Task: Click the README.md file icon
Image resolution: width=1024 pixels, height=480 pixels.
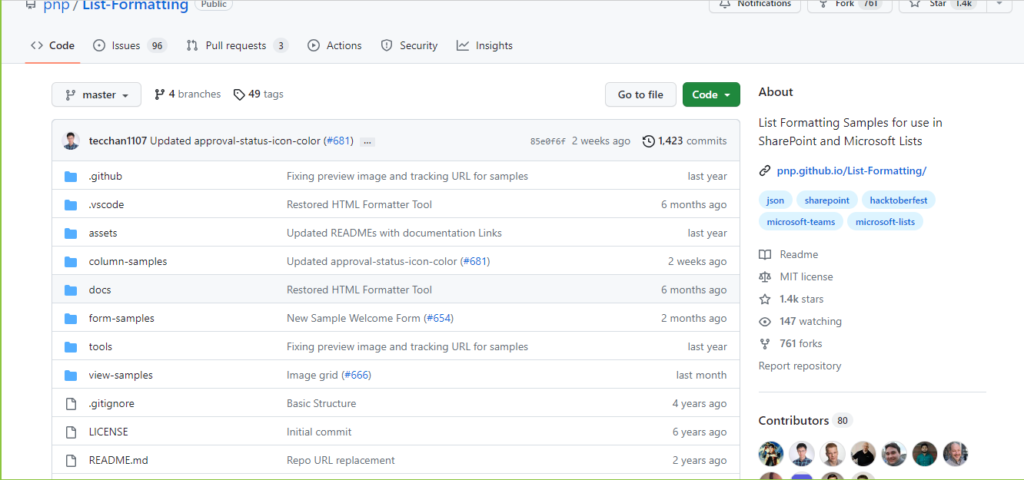Action: 71,460
